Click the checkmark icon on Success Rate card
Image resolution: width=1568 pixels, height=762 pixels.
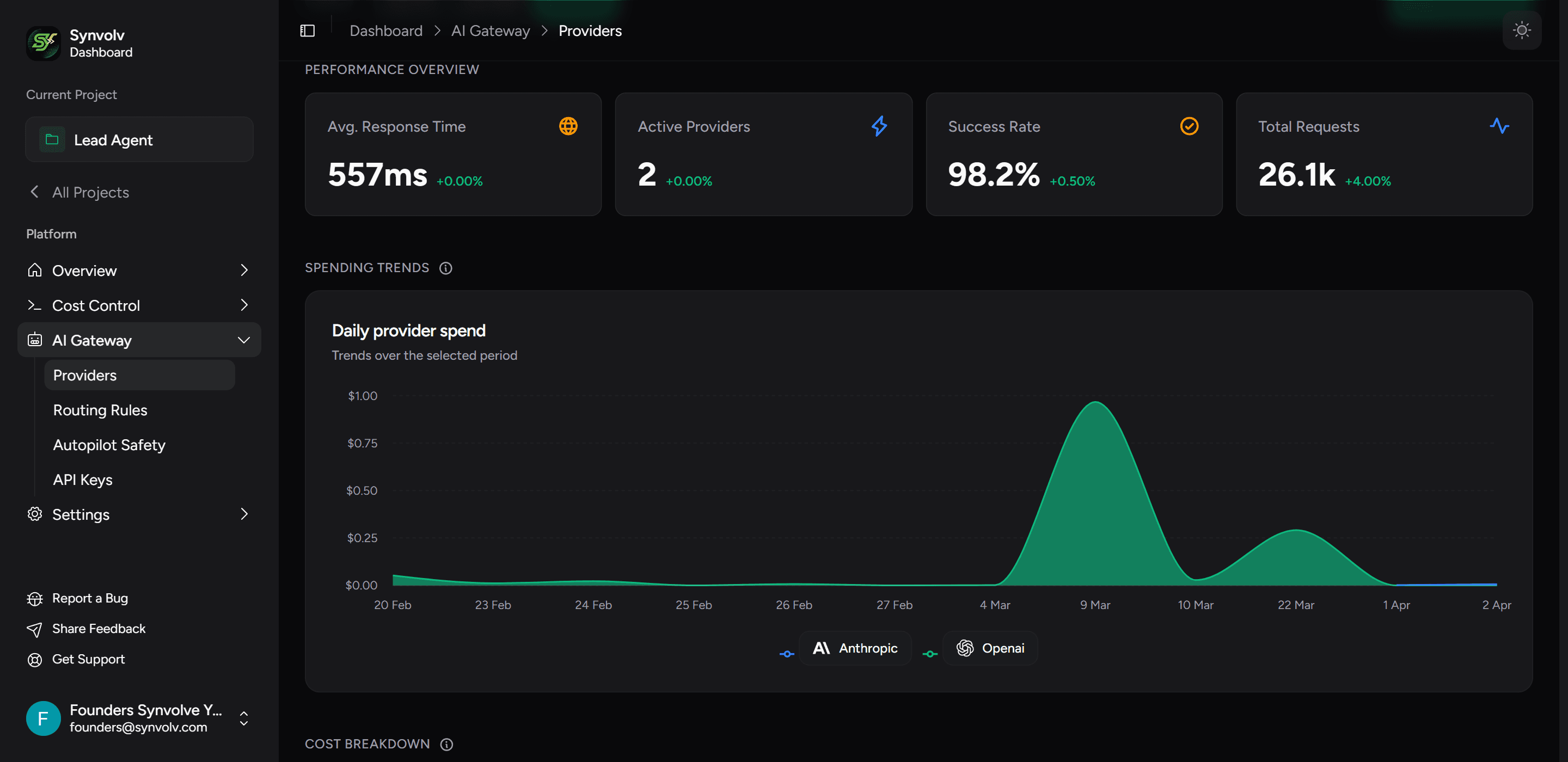(1189, 126)
